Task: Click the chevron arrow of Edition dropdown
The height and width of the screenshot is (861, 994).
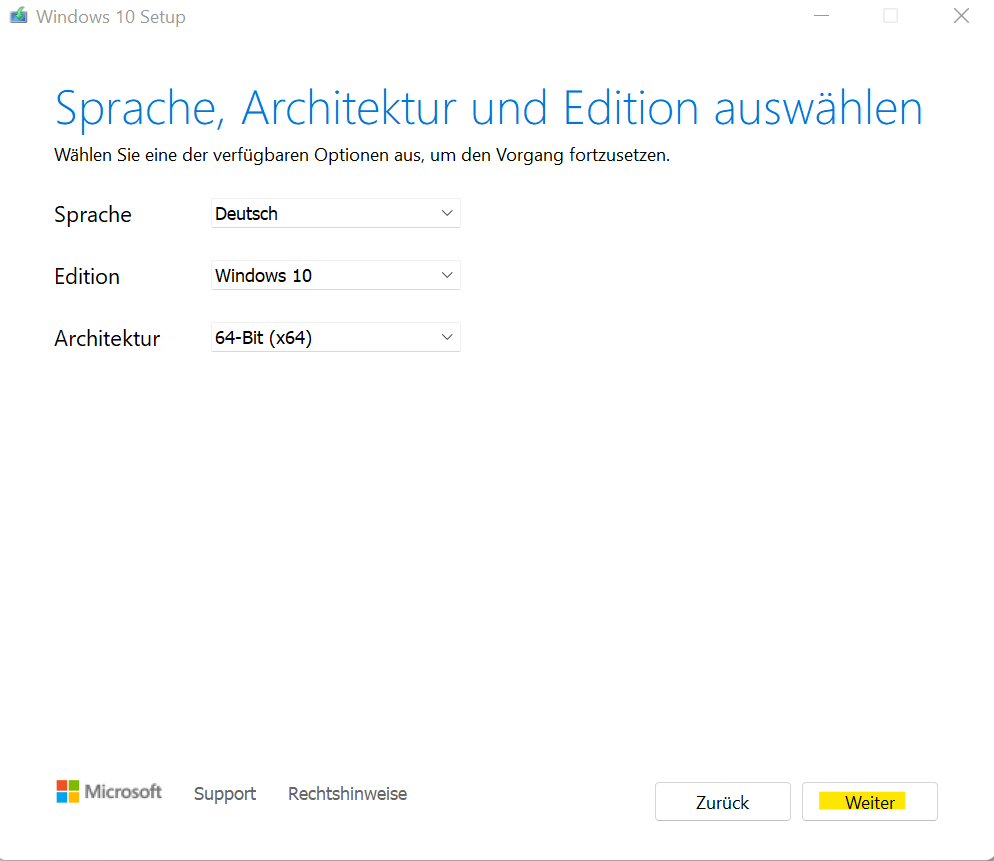Action: tap(447, 276)
